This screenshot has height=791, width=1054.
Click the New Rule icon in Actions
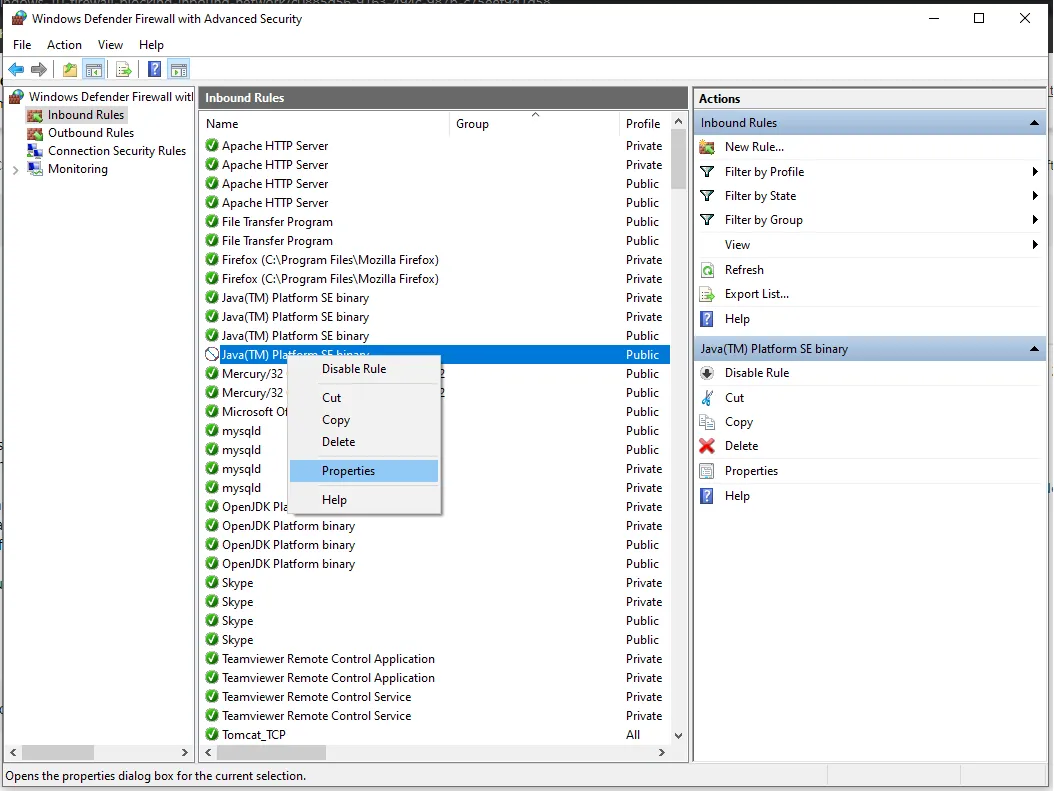tap(707, 147)
